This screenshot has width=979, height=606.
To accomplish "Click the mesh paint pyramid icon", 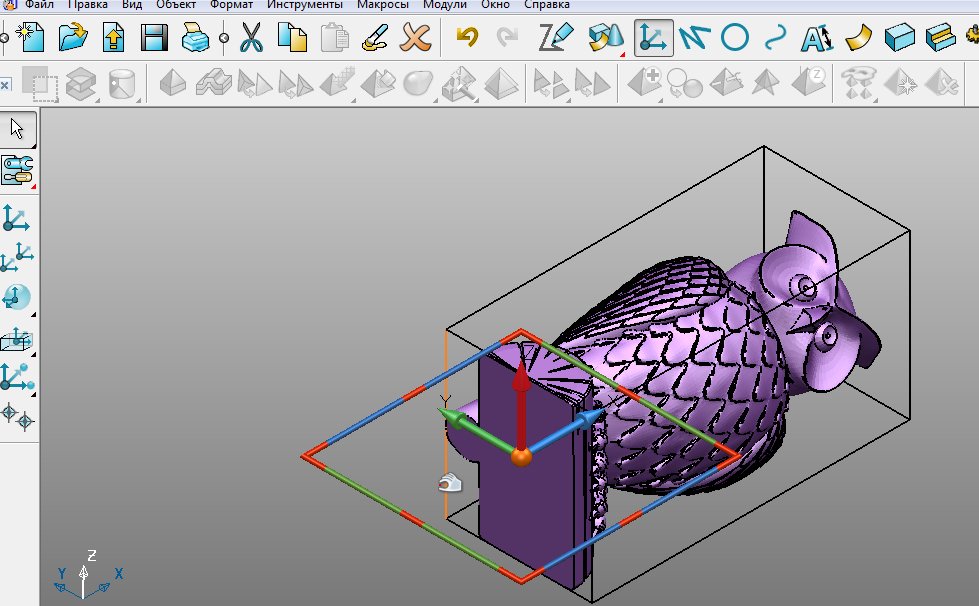I will pos(378,84).
